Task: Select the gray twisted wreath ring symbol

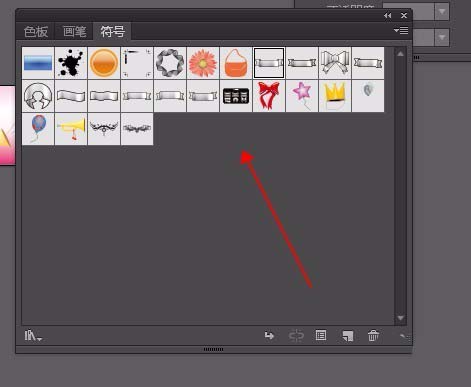Action: click(x=170, y=63)
